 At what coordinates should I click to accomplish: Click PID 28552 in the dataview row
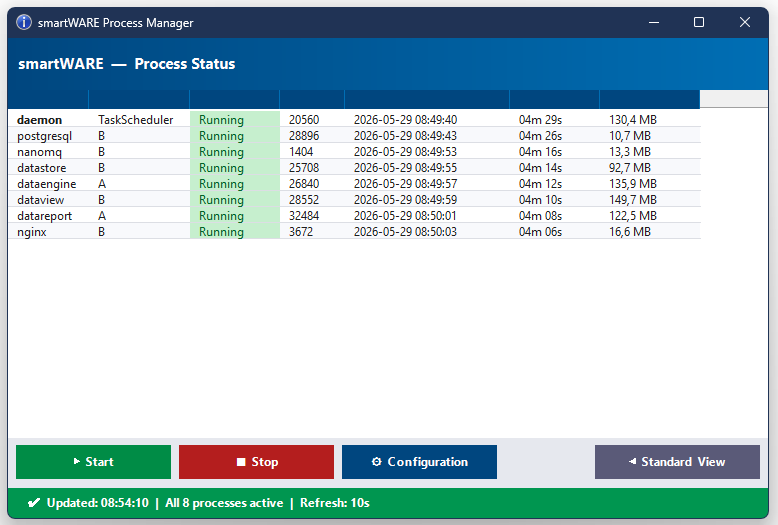coord(304,200)
